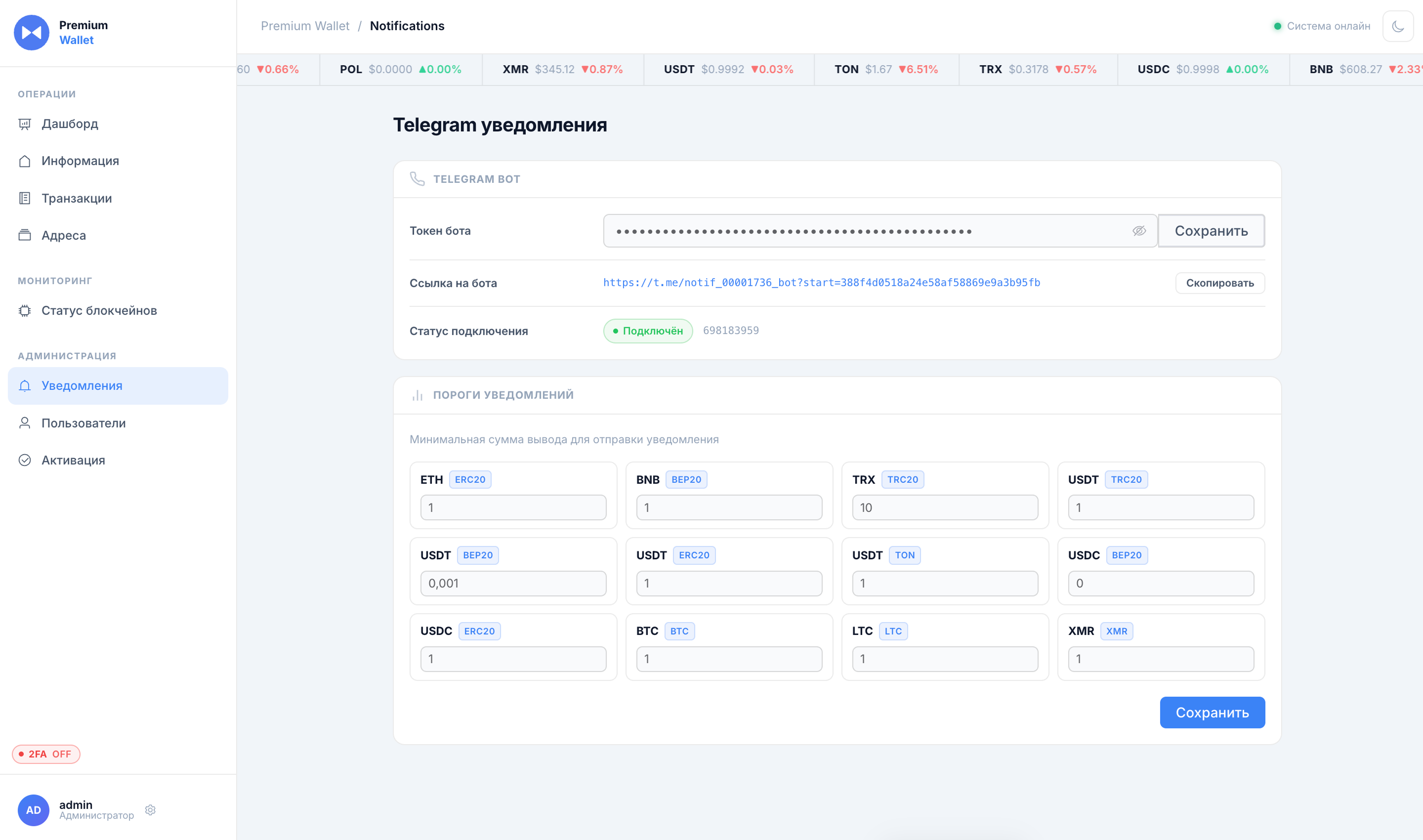Click the XMR network tag
This screenshot has width=1423, height=840.
[1116, 631]
